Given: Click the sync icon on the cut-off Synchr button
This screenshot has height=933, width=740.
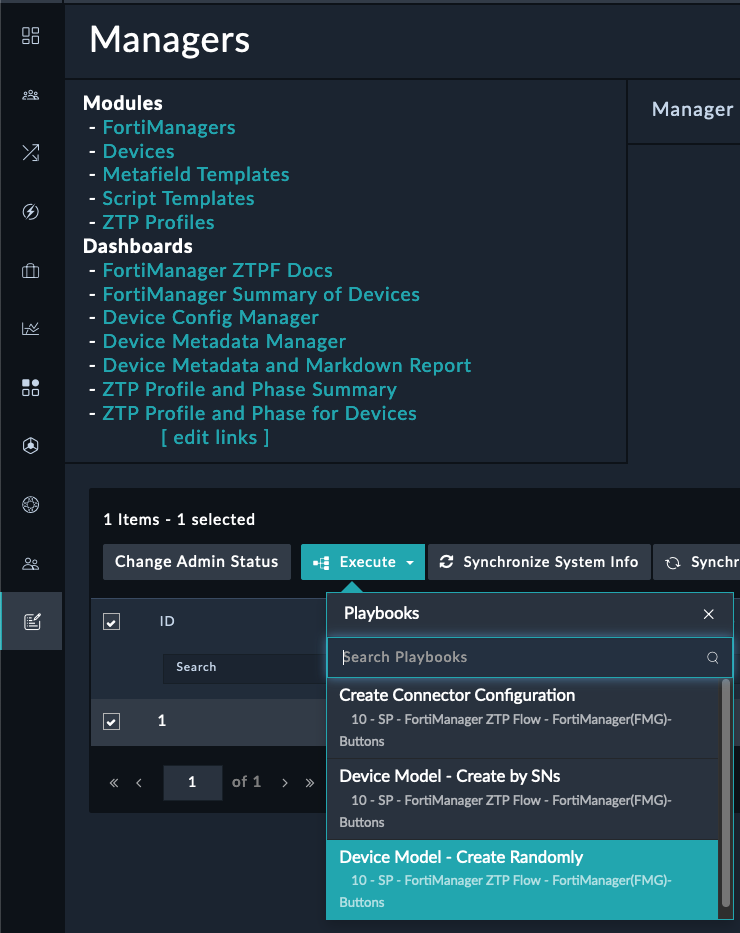Looking at the screenshot, I should (673, 563).
